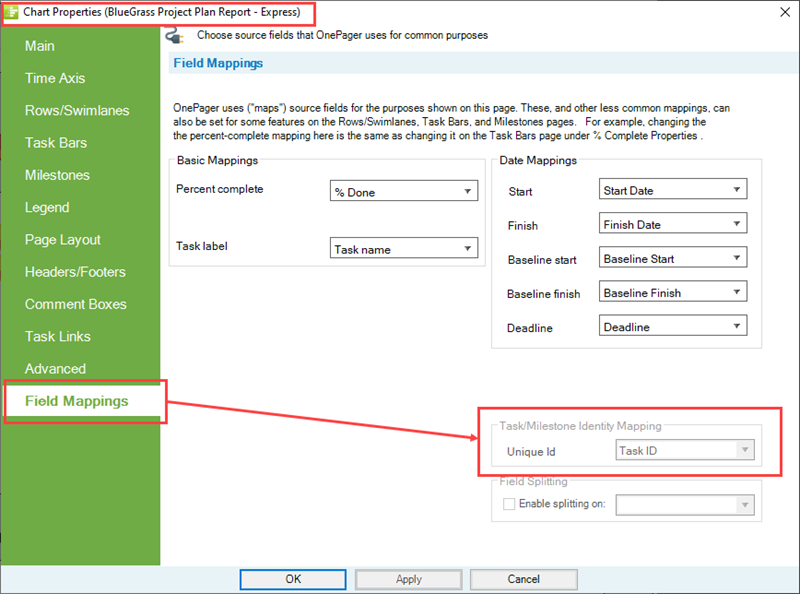Expand the Deadline mapping dropdown
The width and height of the screenshot is (800, 594).
point(673,326)
